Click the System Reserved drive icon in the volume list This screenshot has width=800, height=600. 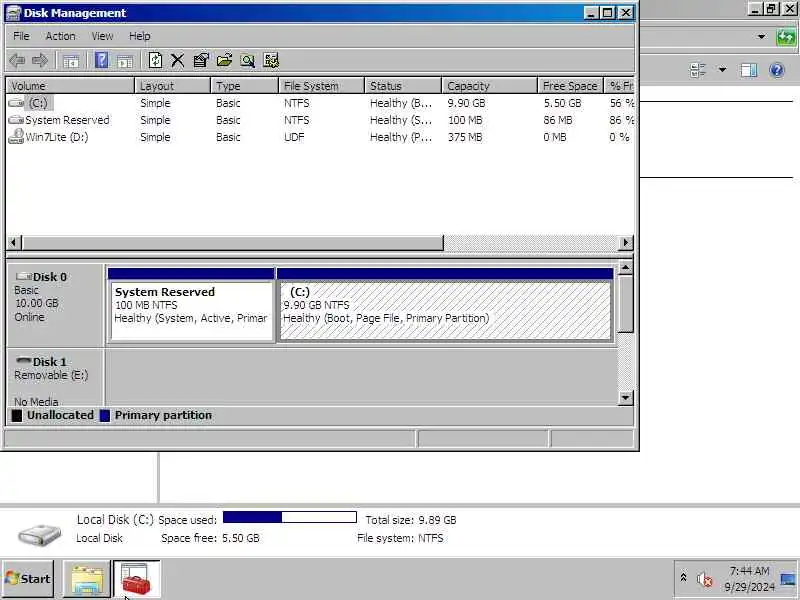pyautogui.click(x=16, y=120)
